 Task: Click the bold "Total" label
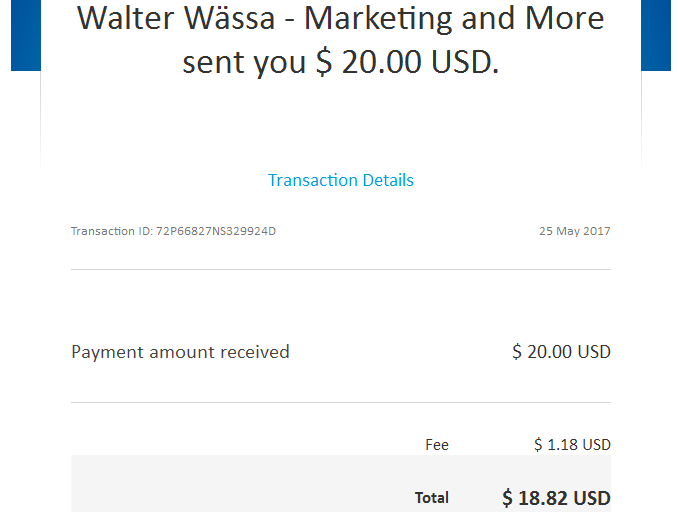tap(432, 497)
